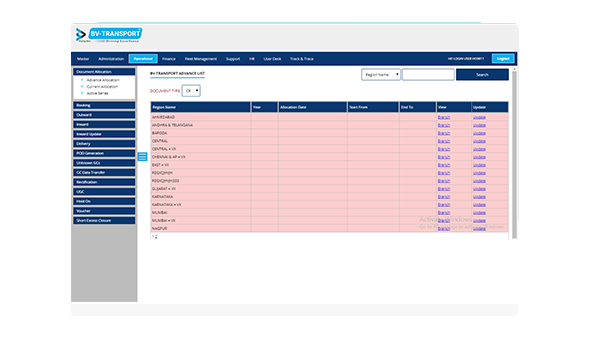590x360 pixels.
Task: Expand the Booking sidebar section
Action: pos(104,105)
